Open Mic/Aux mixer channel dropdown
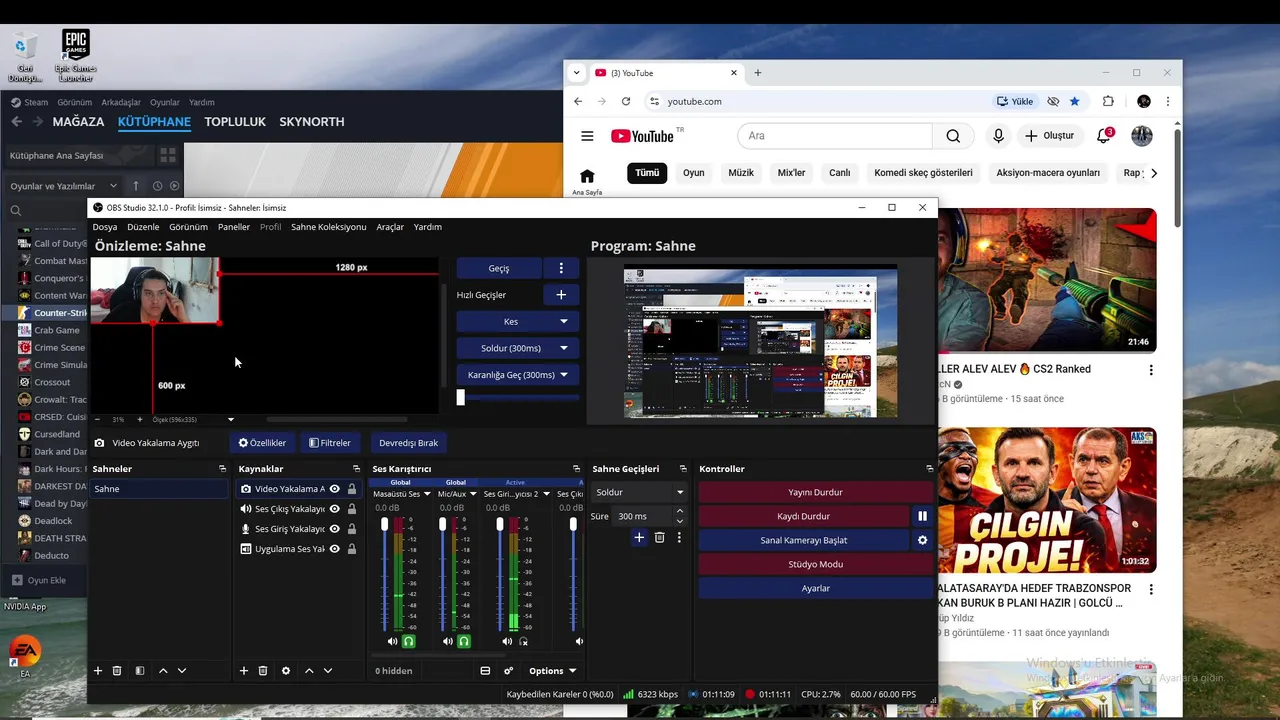 [x=473, y=494]
